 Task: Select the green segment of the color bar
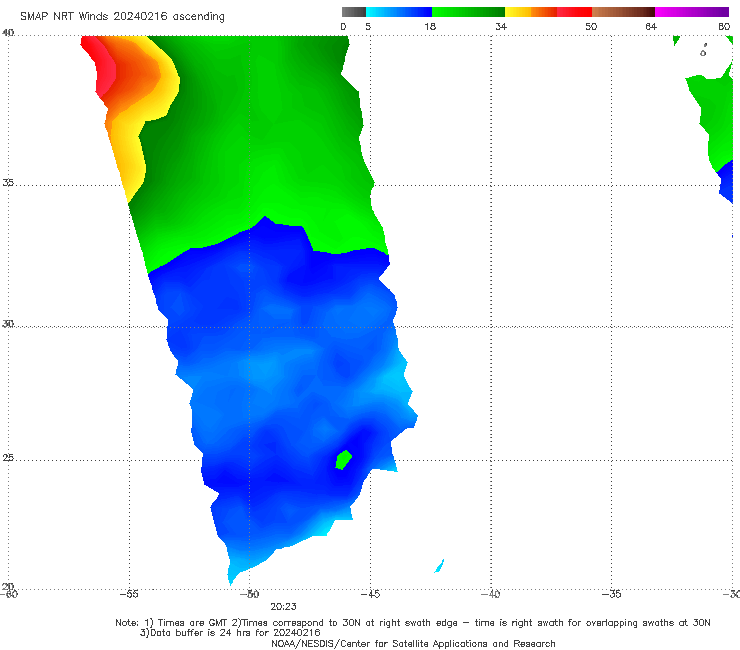[x=468, y=12]
